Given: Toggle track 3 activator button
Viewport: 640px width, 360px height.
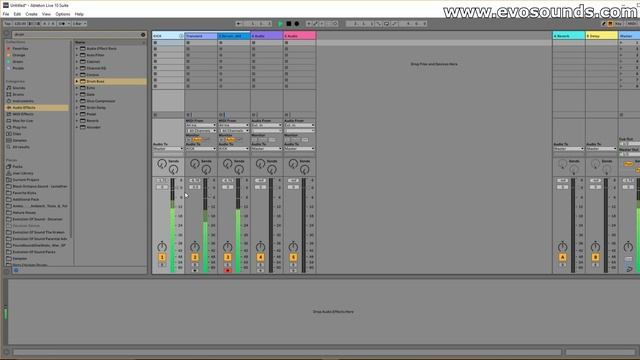Looking at the screenshot, I should pyautogui.click(x=227, y=257).
